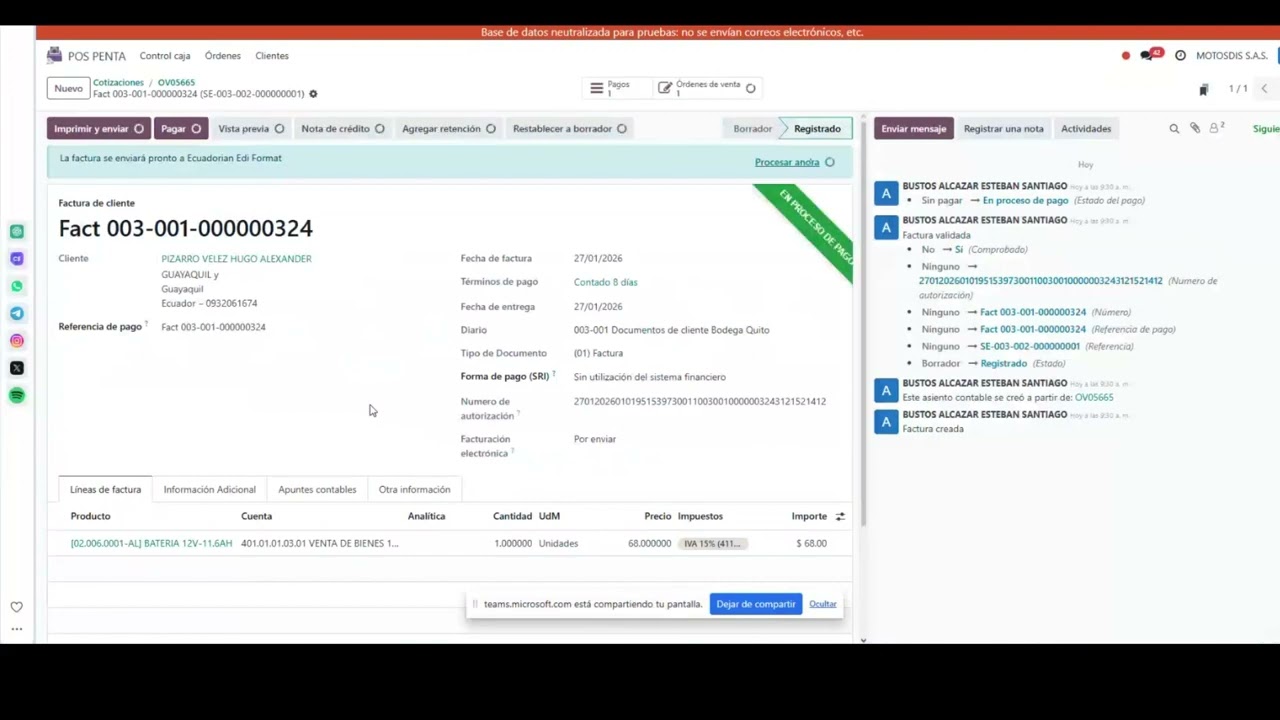Open OV05665 link in chatter message
The image size is (1280, 720).
point(1094,397)
